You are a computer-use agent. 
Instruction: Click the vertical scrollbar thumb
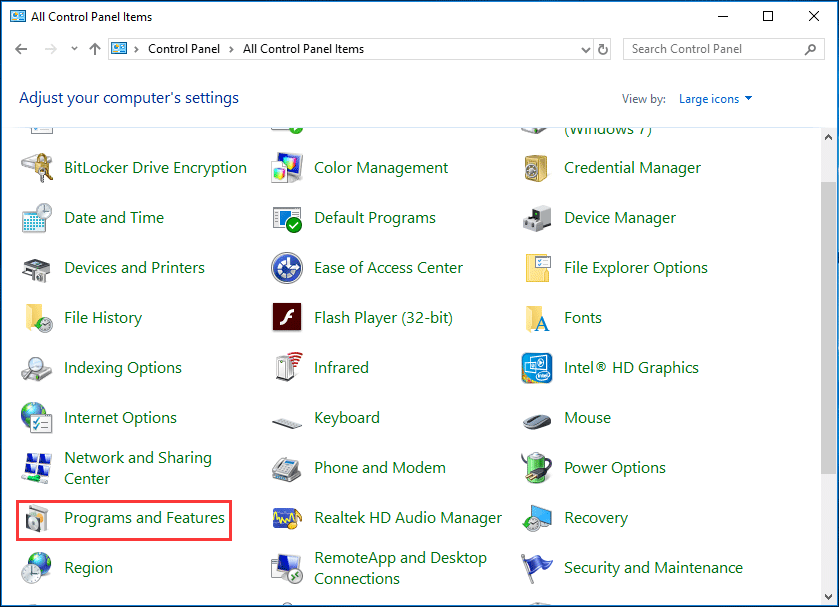click(828, 328)
